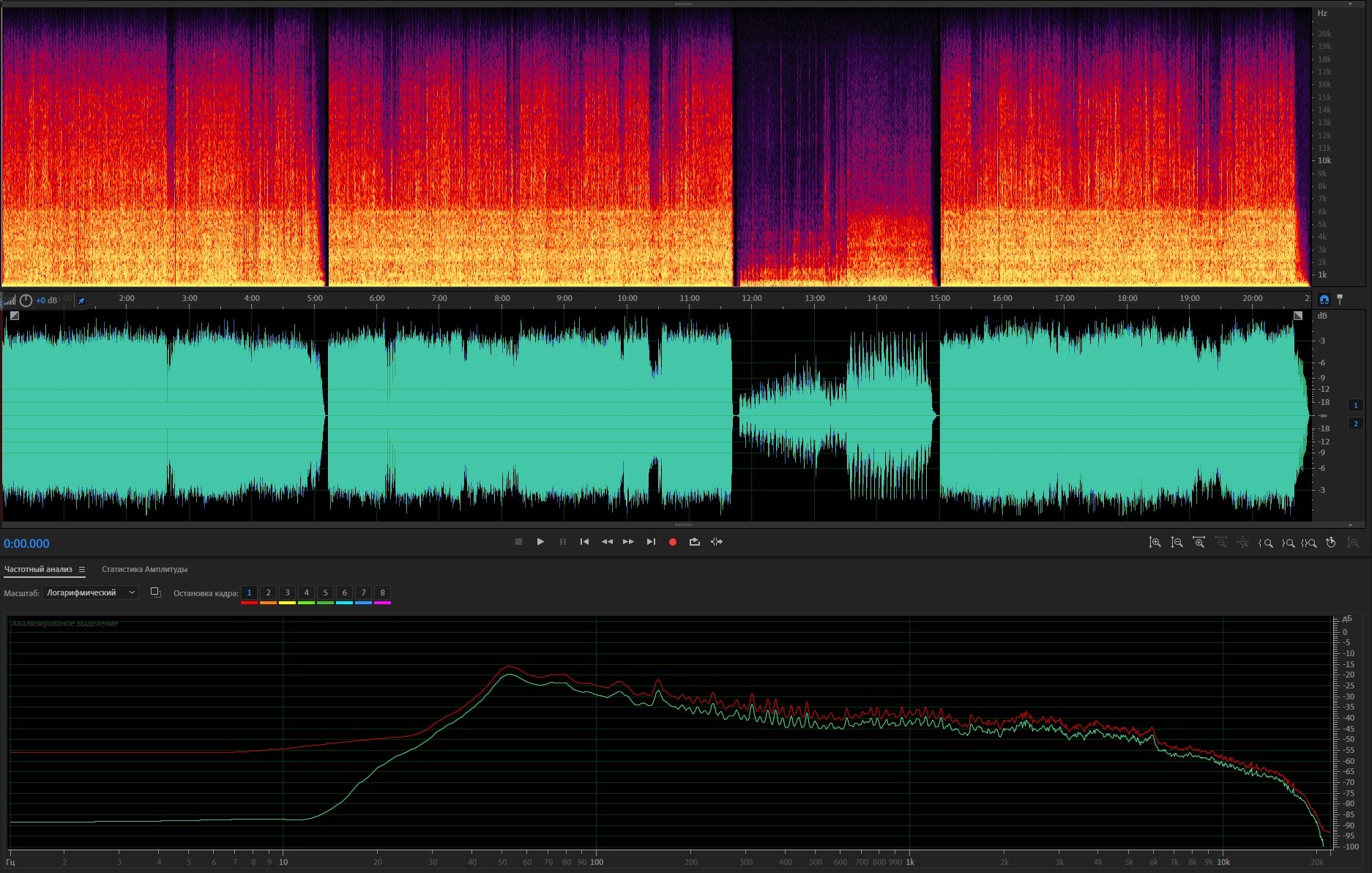Zoom in amplitude on the waveform
Screen dimensions: 1372x873
(1155, 543)
